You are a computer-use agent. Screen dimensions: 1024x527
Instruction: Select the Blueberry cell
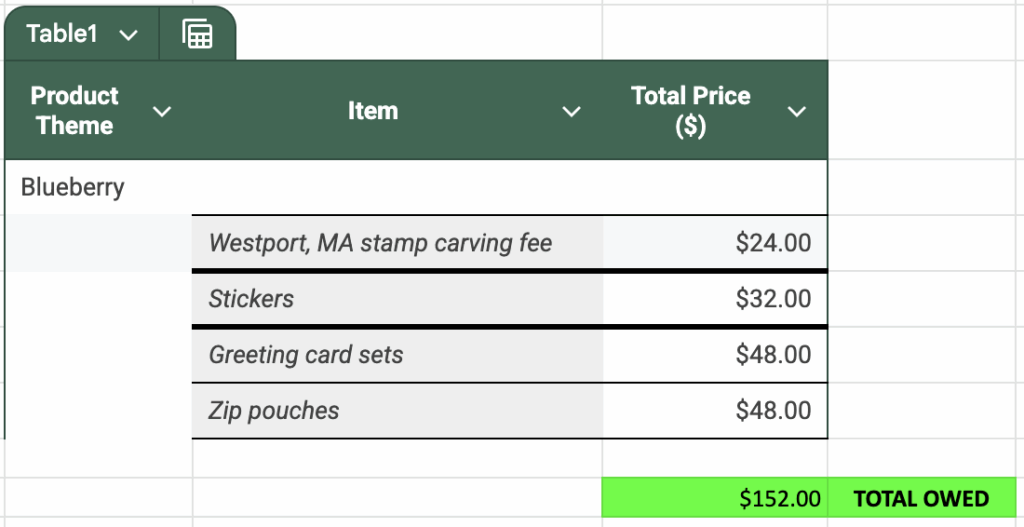pos(73,187)
